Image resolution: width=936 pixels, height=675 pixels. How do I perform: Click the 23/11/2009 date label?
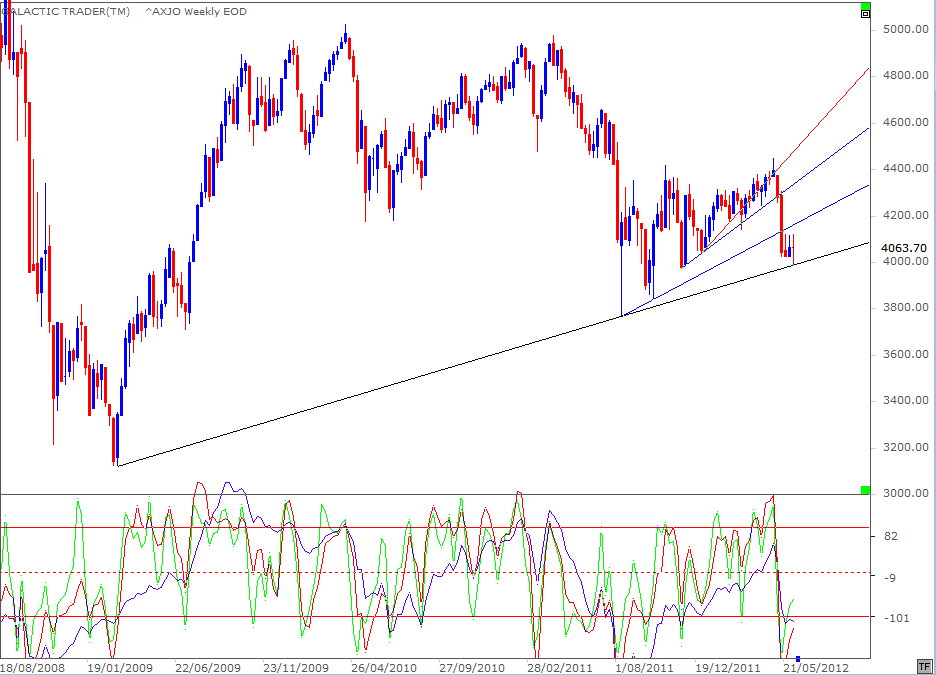(296, 668)
